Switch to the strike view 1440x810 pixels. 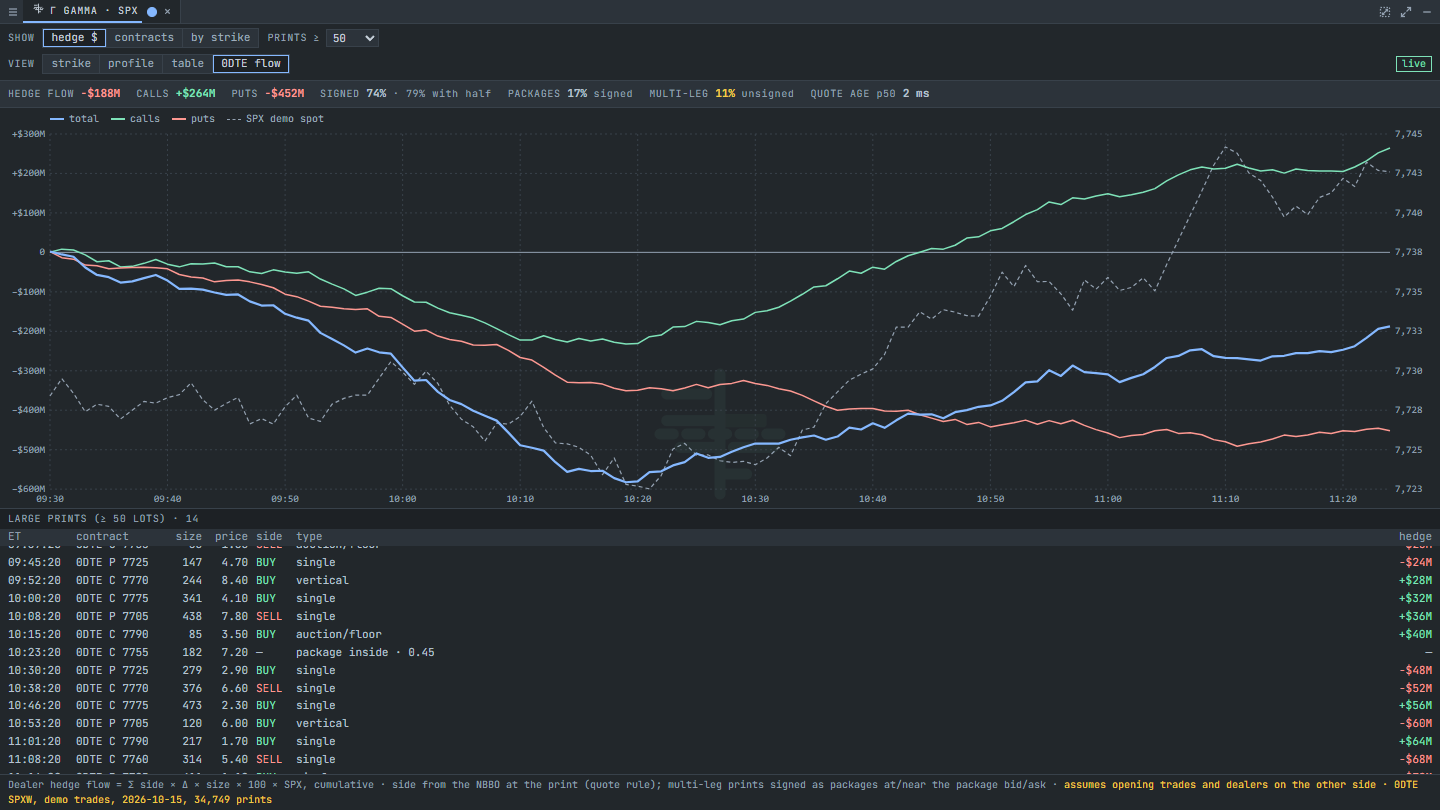[x=71, y=64]
